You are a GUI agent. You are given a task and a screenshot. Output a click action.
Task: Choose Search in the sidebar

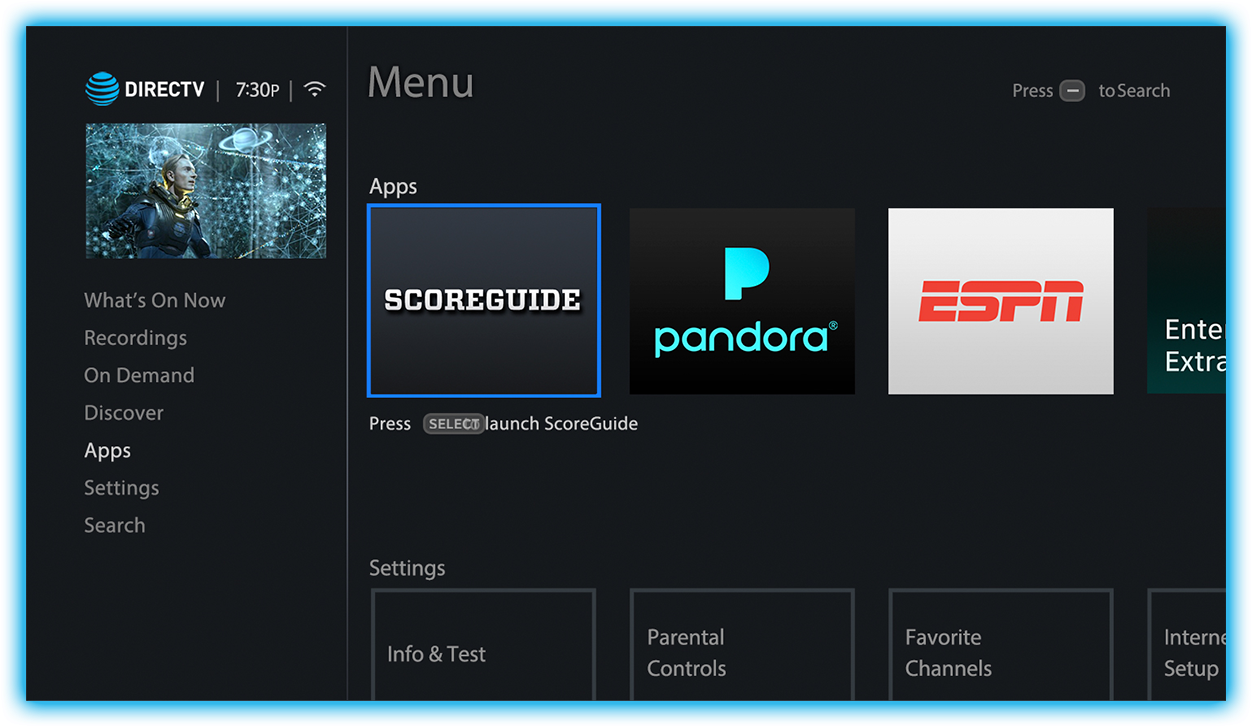[x=114, y=525]
